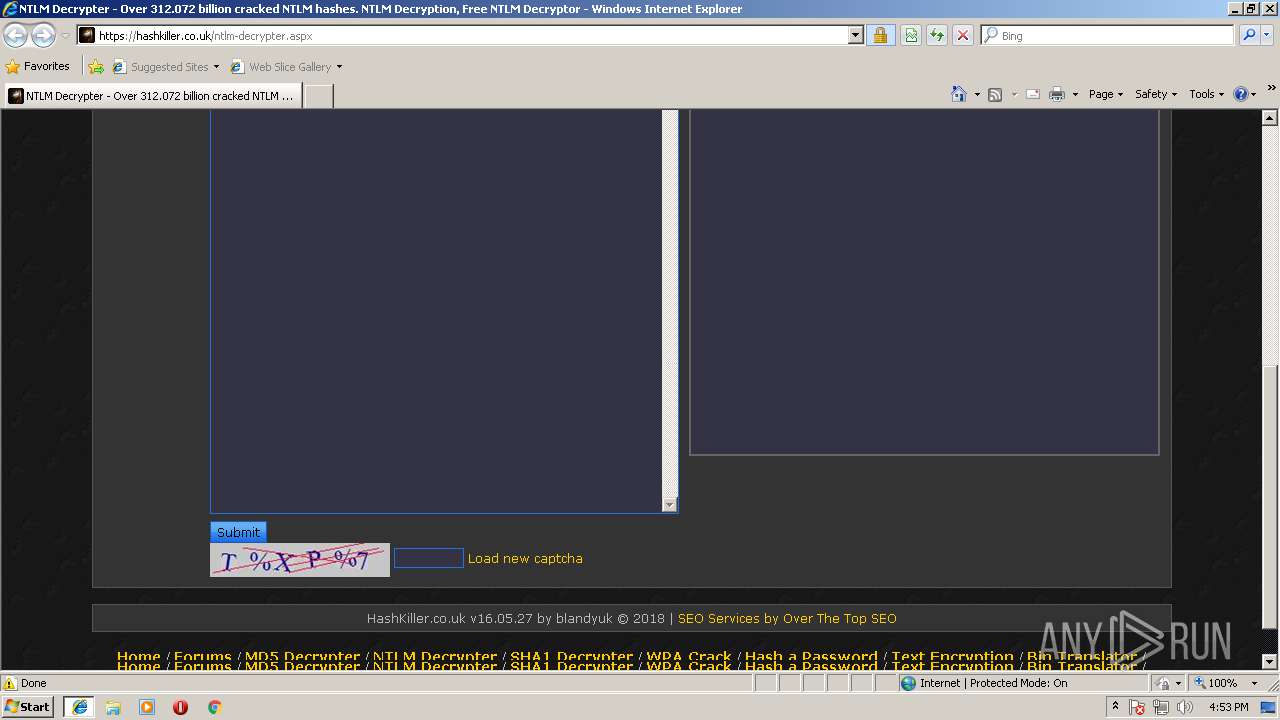The width and height of the screenshot is (1280, 720).
Task: Open the Chrome taskbar icon
Action: click(x=214, y=707)
